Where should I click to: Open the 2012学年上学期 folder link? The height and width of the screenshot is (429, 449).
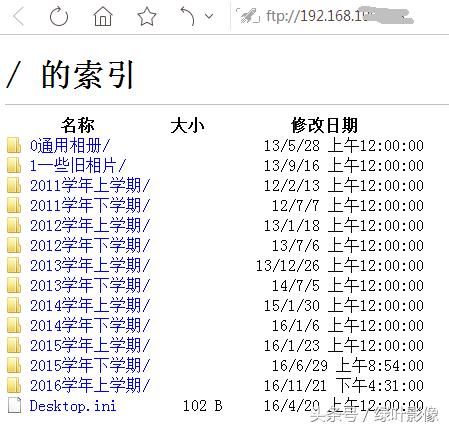coord(90,226)
